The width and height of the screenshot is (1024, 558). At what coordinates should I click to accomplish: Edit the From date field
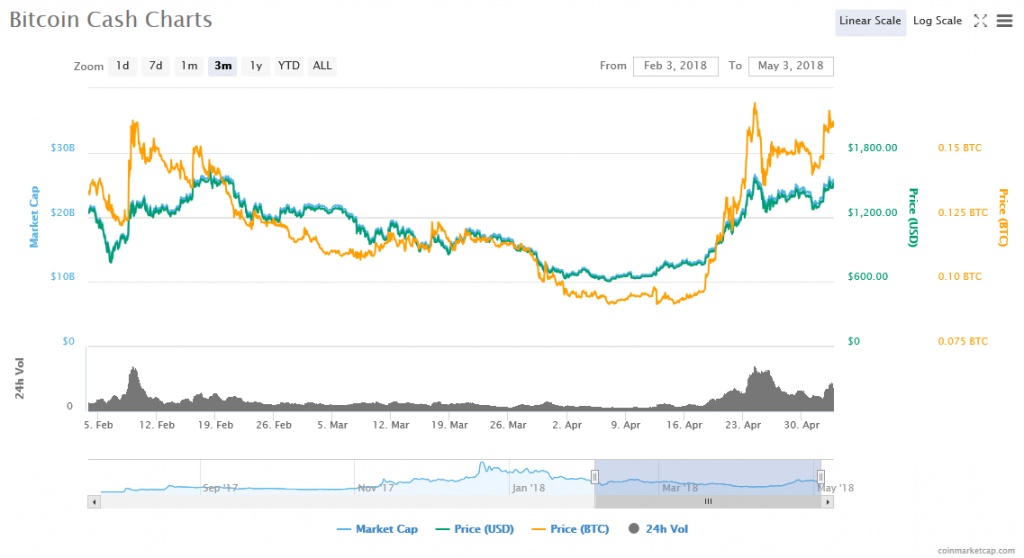pyautogui.click(x=675, y=66)
